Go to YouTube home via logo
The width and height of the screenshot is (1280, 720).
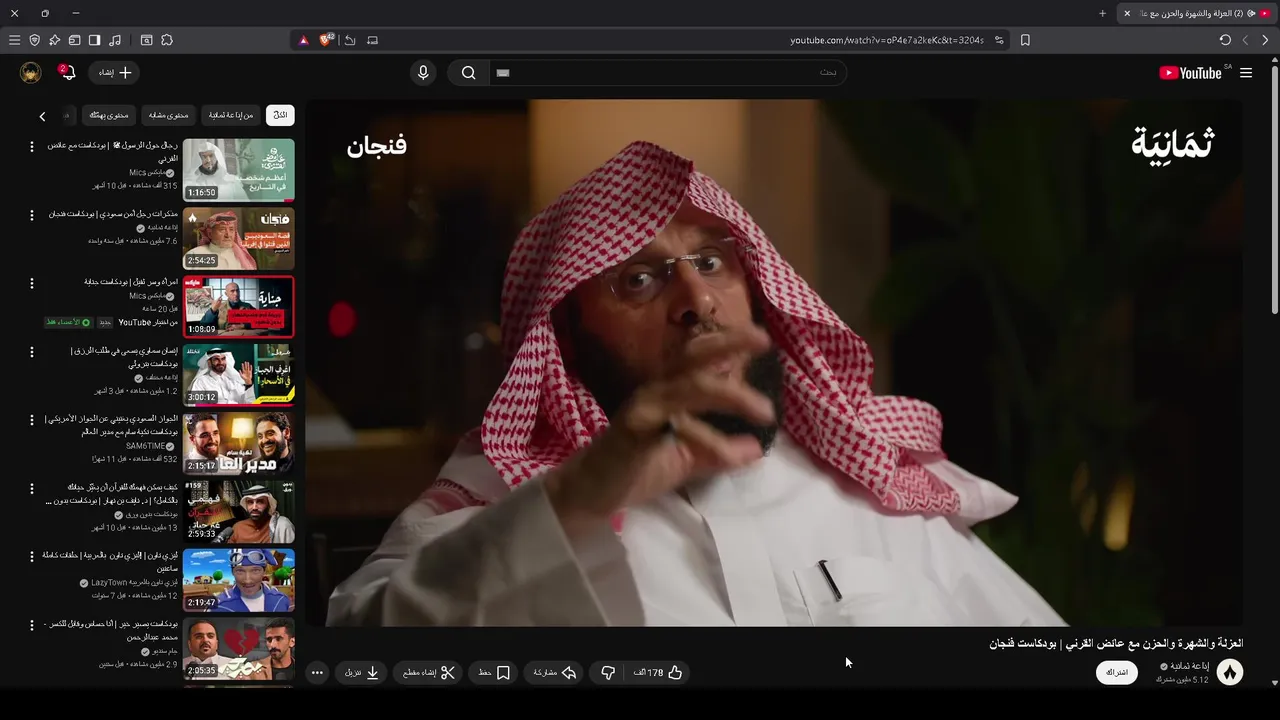(1190, 73)
